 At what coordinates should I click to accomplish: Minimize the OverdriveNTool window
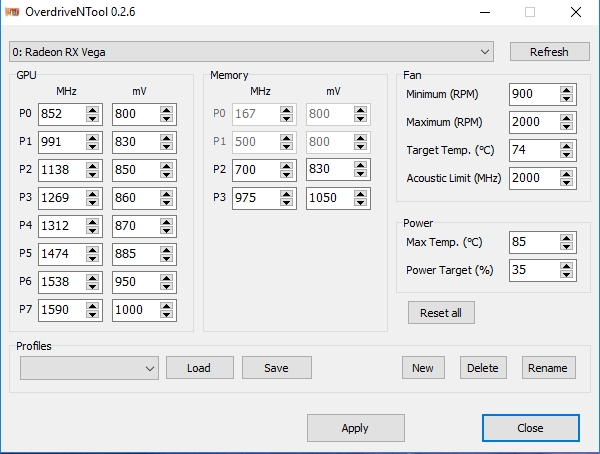pos(485,12)
